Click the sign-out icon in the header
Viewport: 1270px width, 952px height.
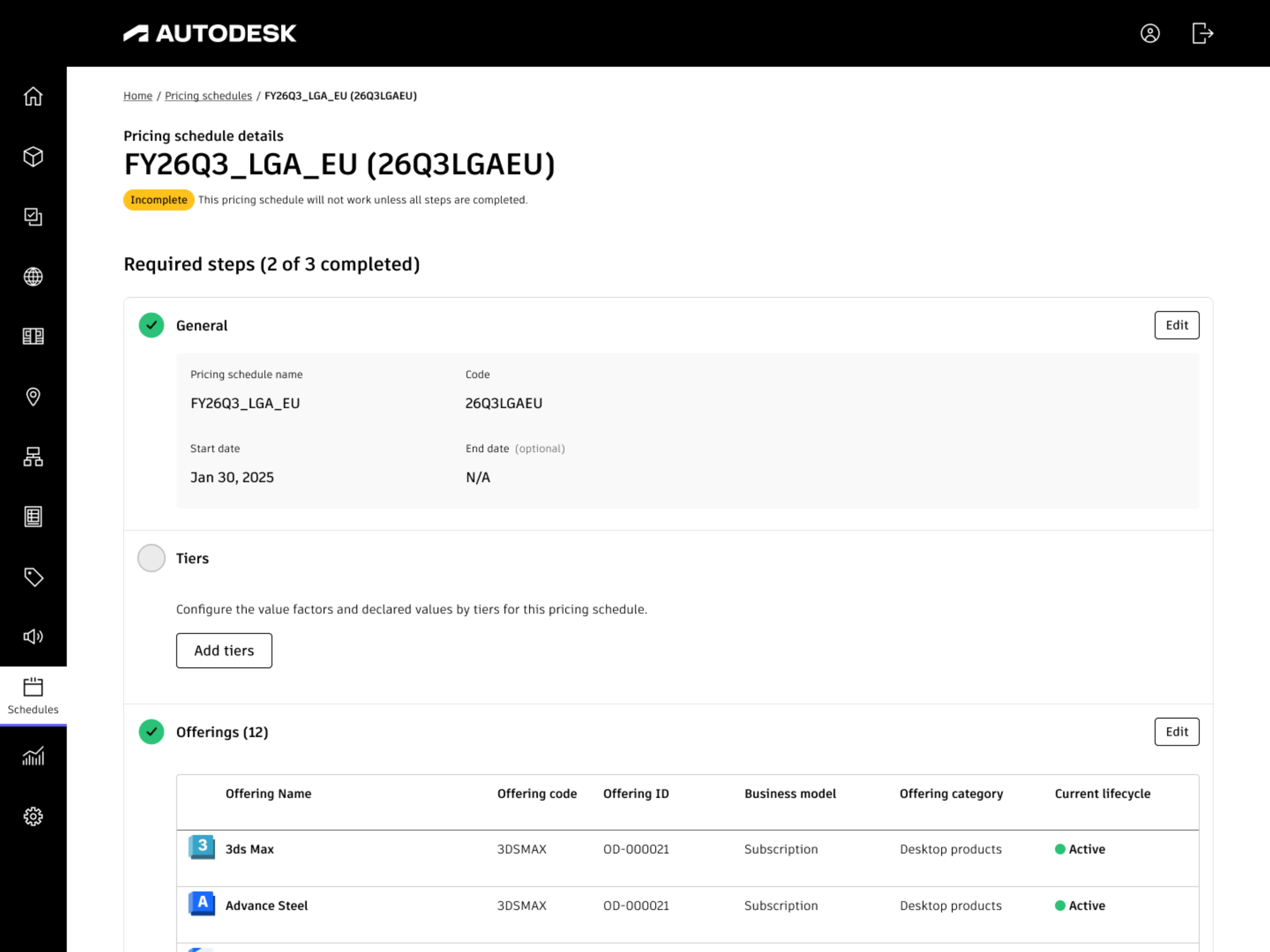(x=1202, y=34)
